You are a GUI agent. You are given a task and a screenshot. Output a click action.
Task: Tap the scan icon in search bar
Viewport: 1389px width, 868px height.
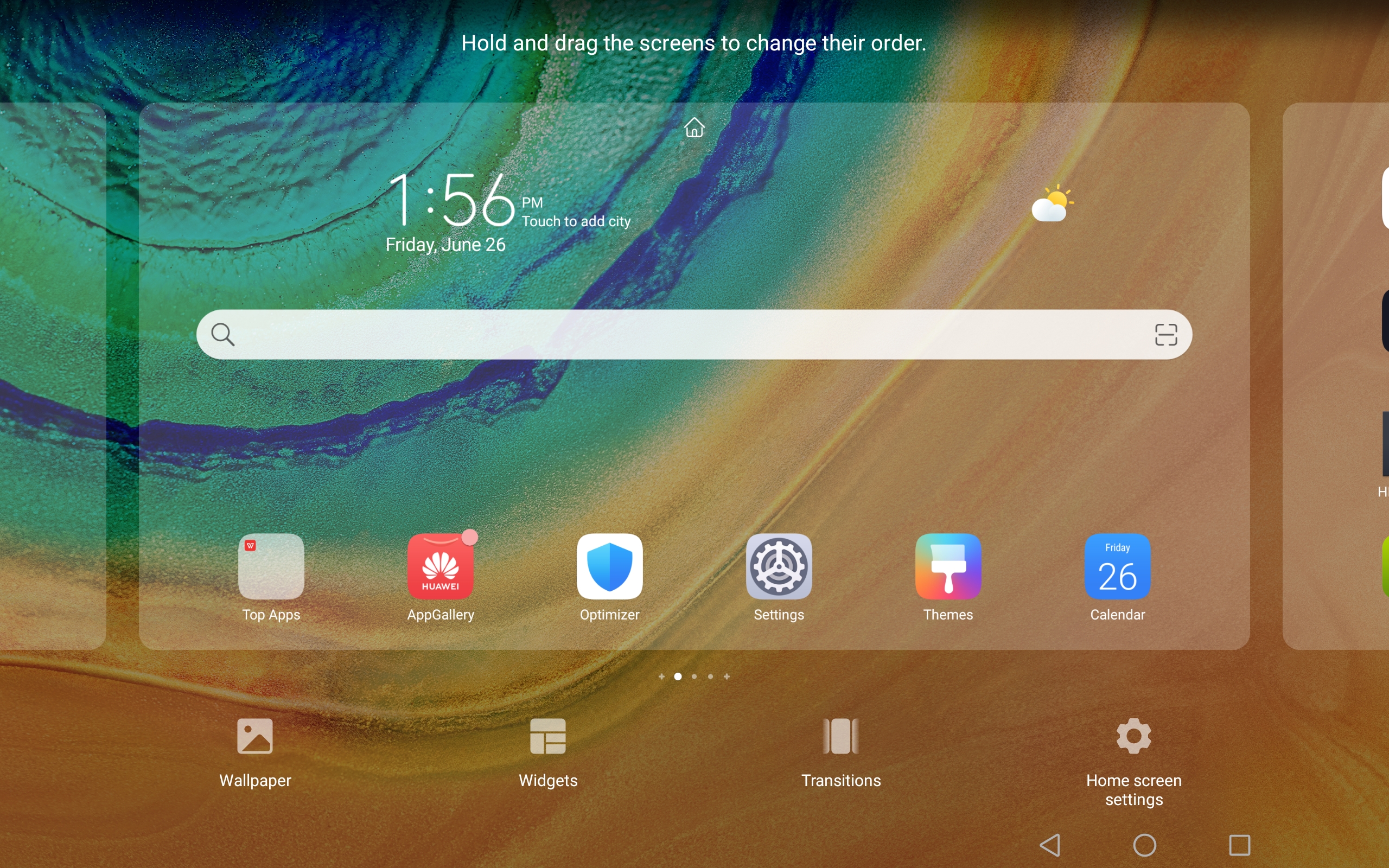[x=1165, y=334]
